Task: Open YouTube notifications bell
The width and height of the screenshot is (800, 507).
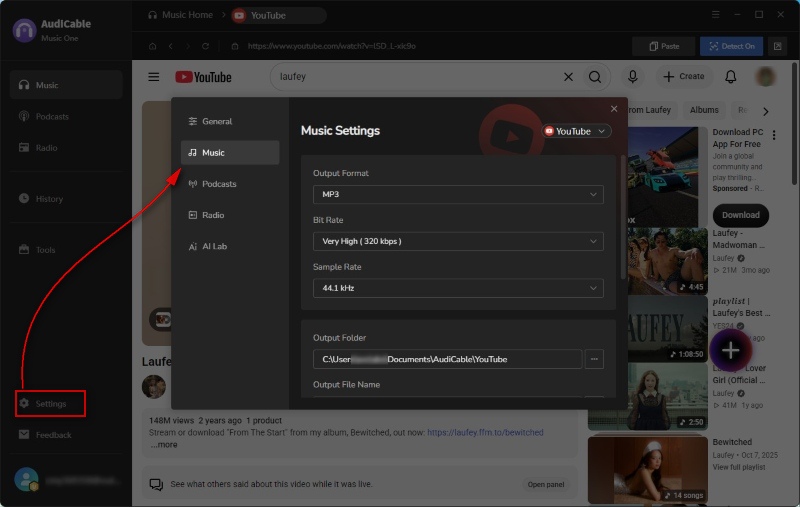Action: pyautogui.click(x=731, y=77)
